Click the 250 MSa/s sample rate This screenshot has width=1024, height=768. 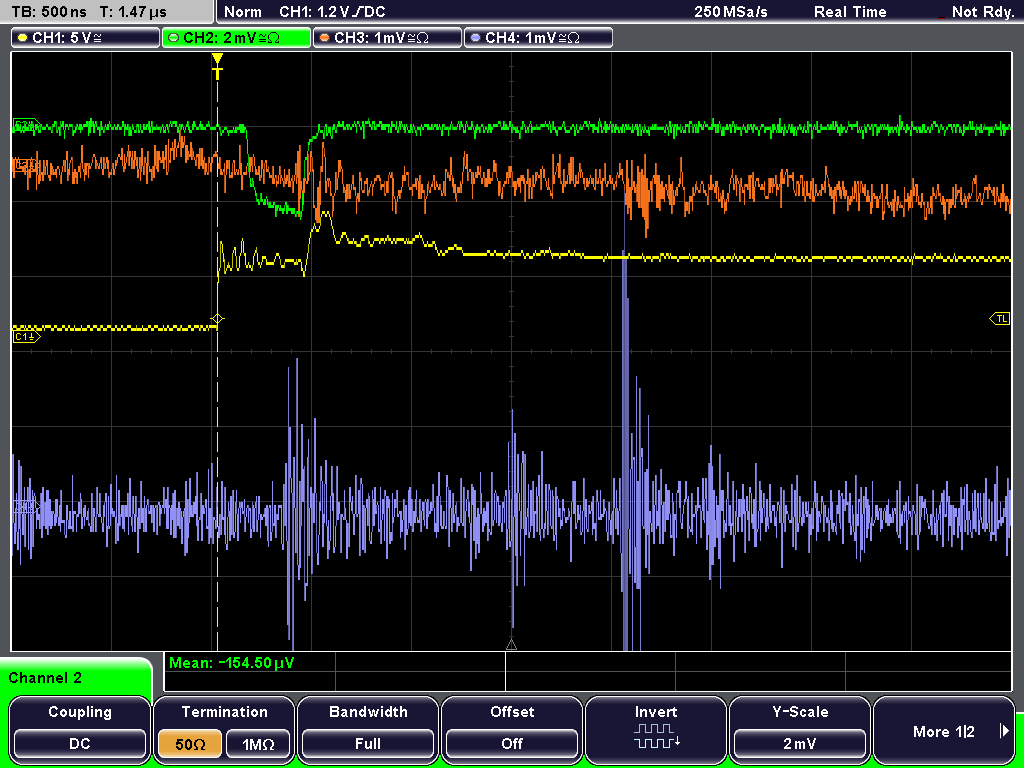coord(731,12)
